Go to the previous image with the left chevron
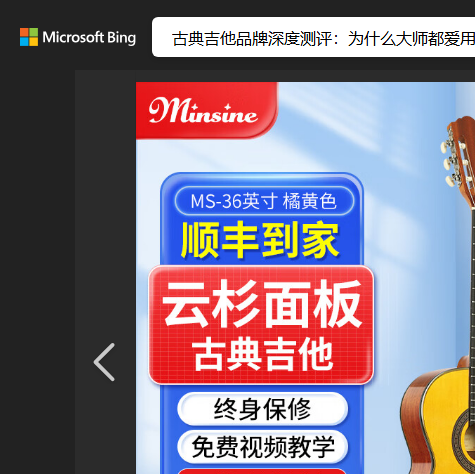 coord(104,362)
